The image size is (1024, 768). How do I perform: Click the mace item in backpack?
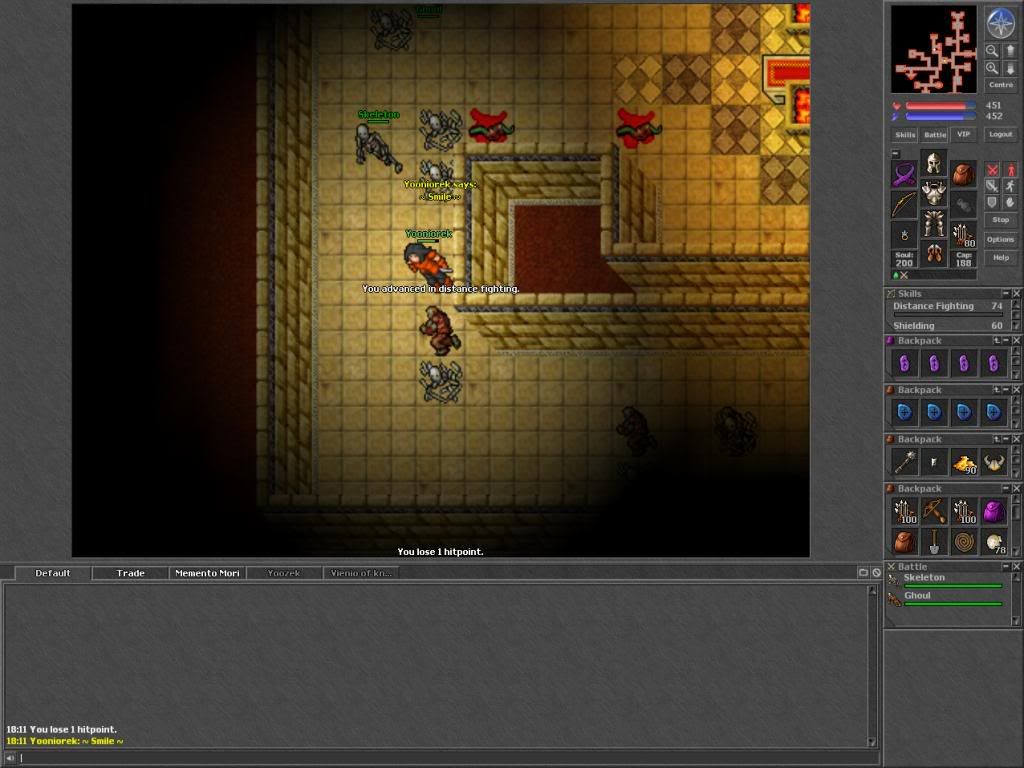pos(905,462)
